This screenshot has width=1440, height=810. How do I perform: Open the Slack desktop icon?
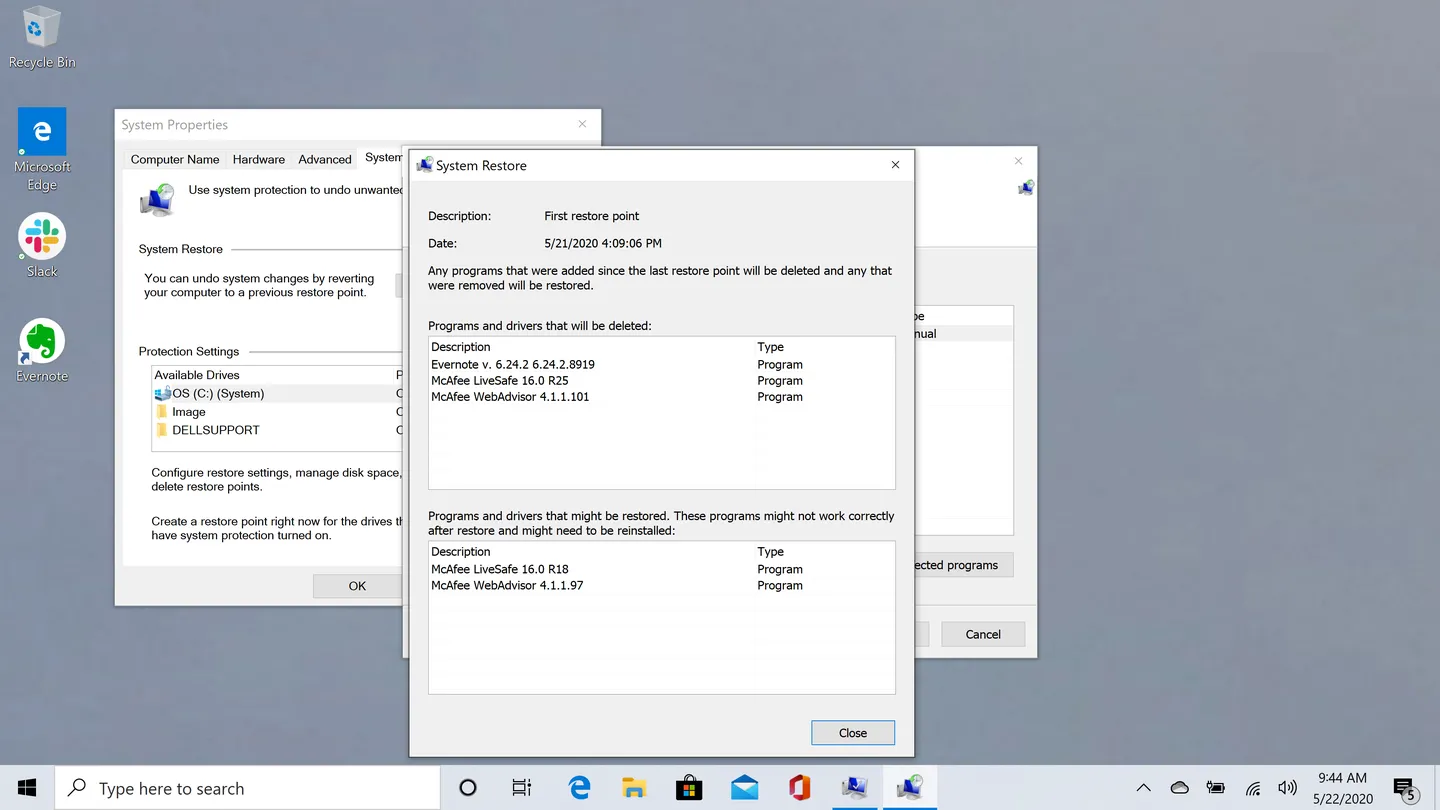[x=42, y=246]
